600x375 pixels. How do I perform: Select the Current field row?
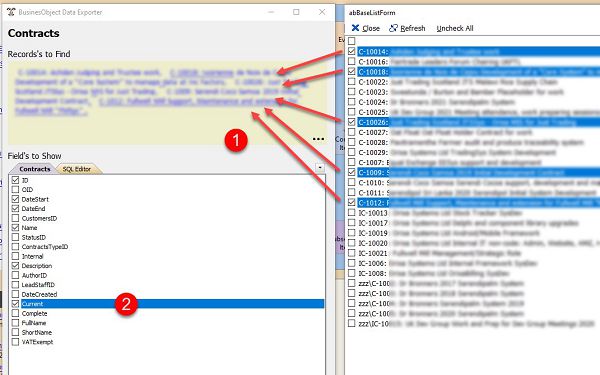172,304
